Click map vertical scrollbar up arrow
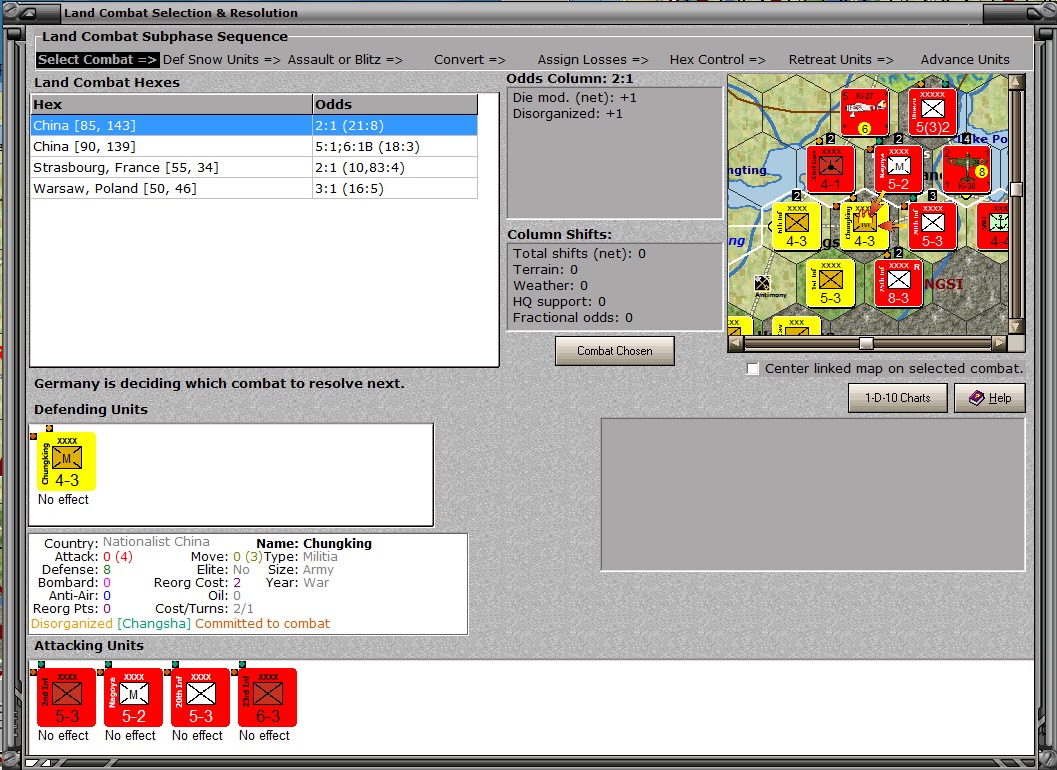 click(x=1016, y=82)
